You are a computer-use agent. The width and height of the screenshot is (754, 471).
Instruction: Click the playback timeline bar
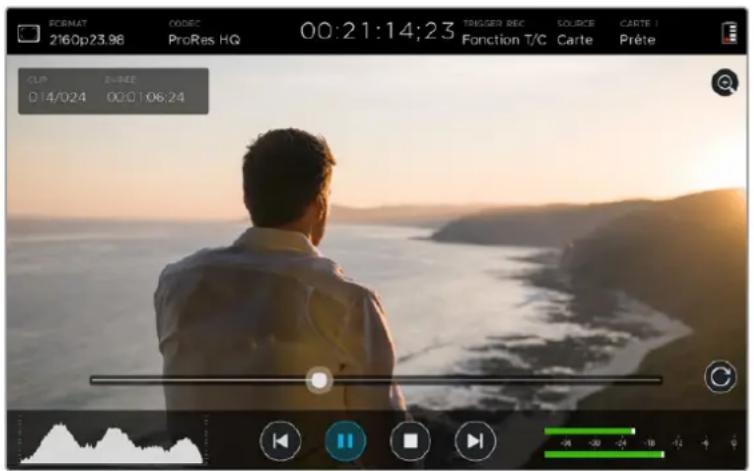pyautogui.click(x=376, y=380)
